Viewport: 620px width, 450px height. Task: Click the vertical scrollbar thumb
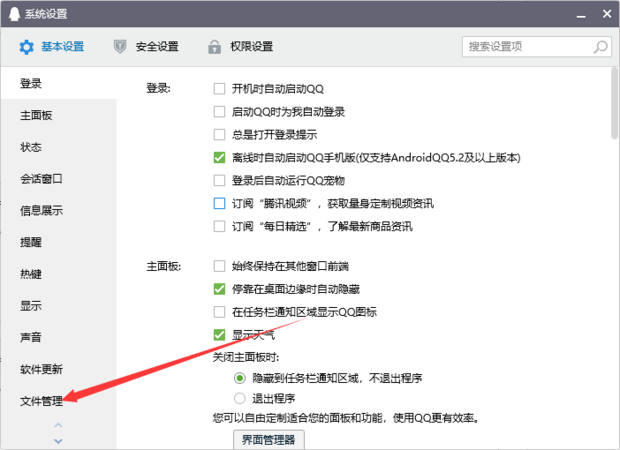pos(614,103)
